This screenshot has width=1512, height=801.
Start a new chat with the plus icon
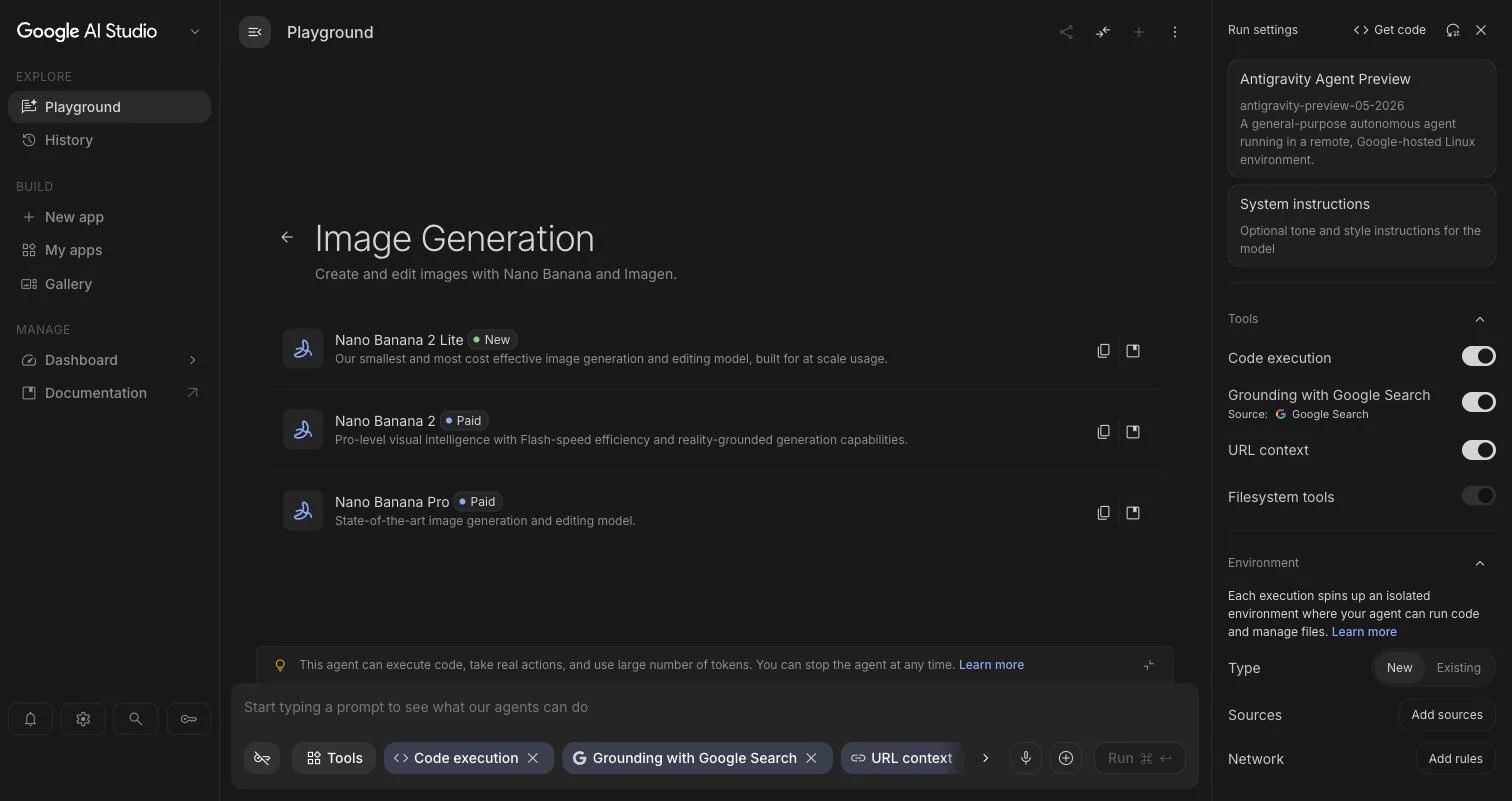point(1138,32)
